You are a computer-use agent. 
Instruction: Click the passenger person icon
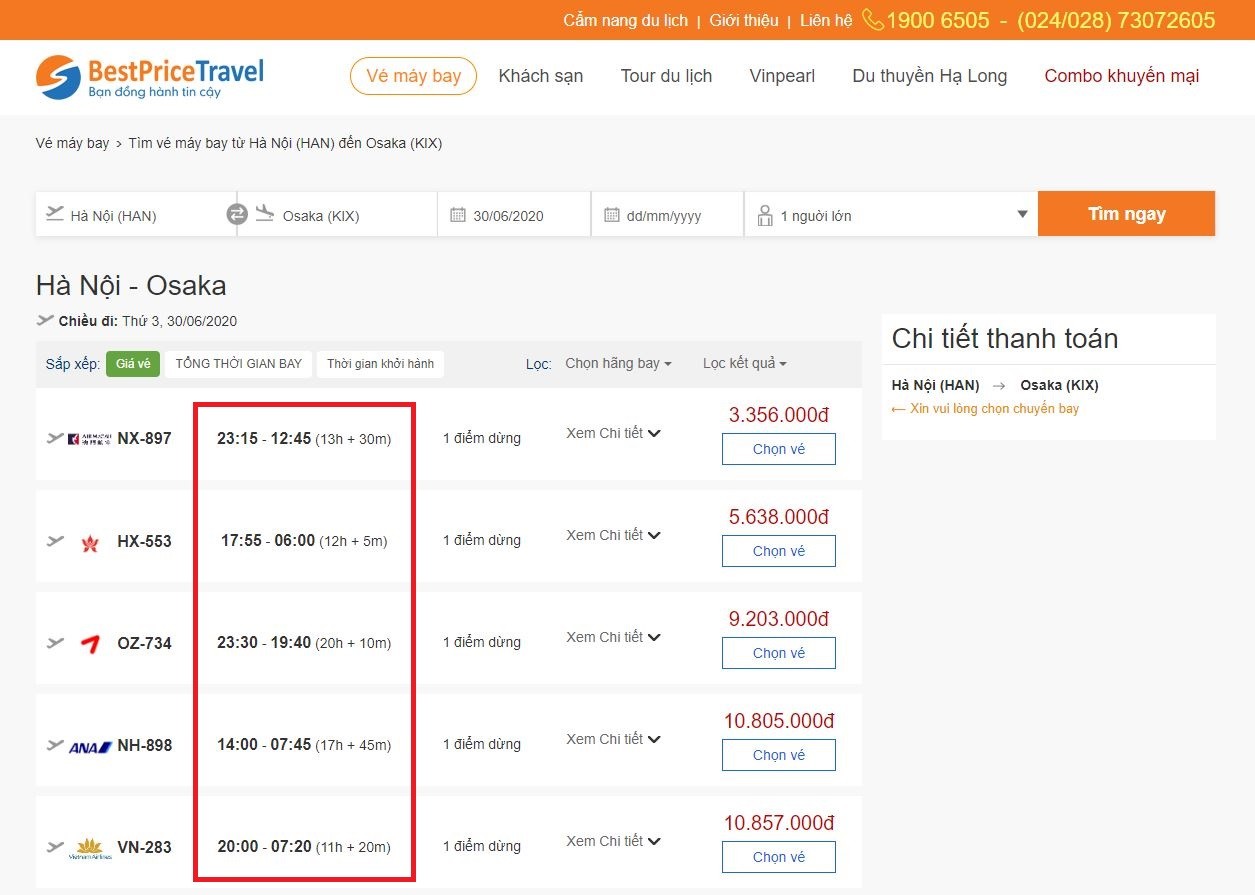[765, 213]
